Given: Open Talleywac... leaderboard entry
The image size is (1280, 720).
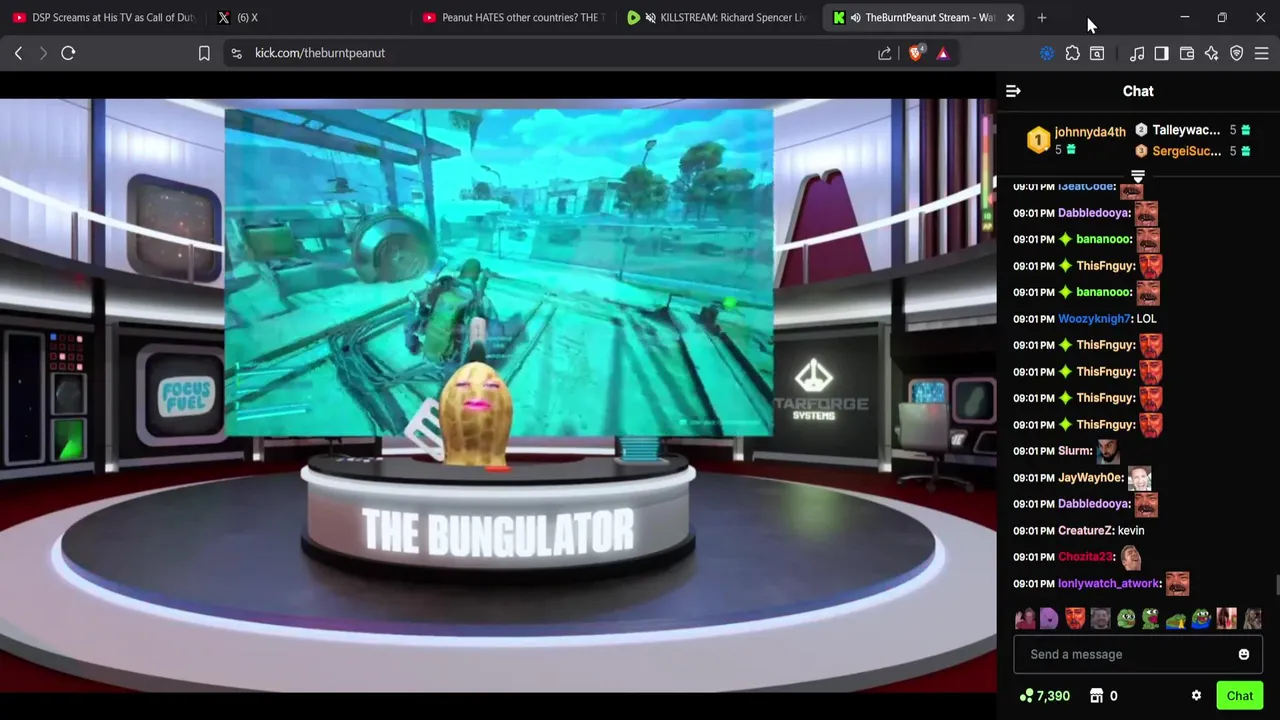Looking at the screenshot, I should [1193, 130].
